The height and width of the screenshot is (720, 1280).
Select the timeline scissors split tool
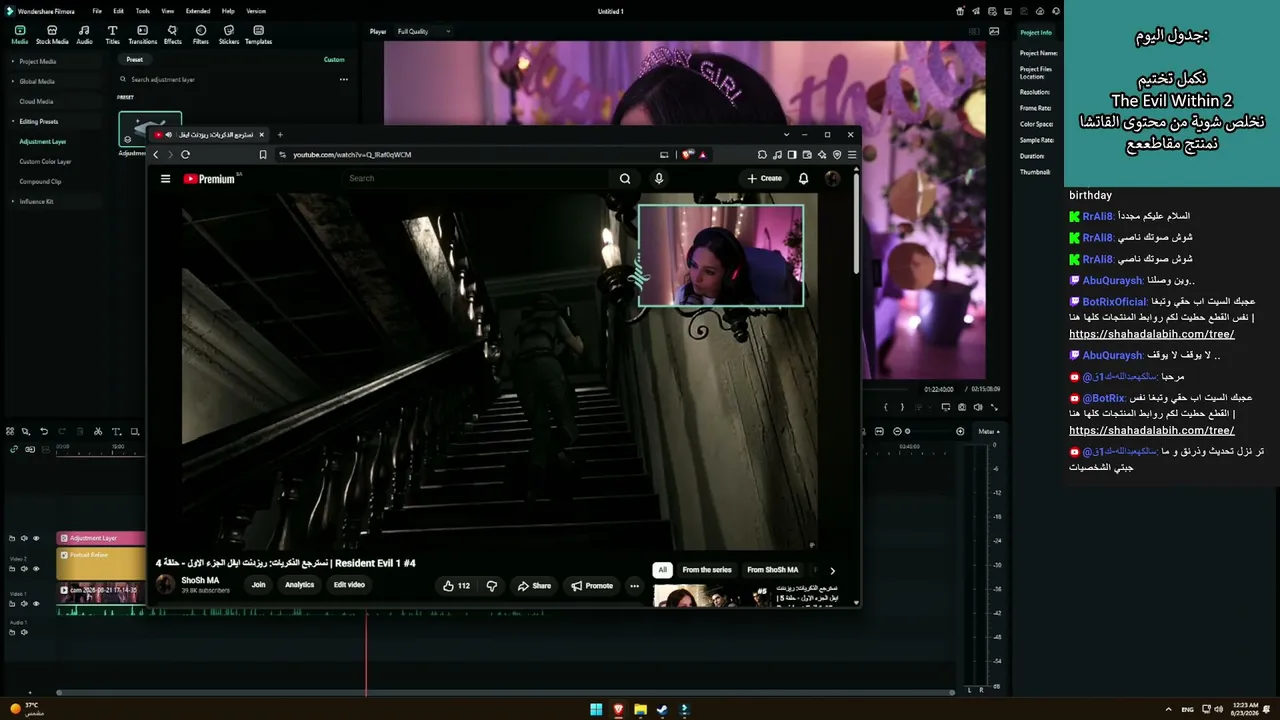coord(98,432)
